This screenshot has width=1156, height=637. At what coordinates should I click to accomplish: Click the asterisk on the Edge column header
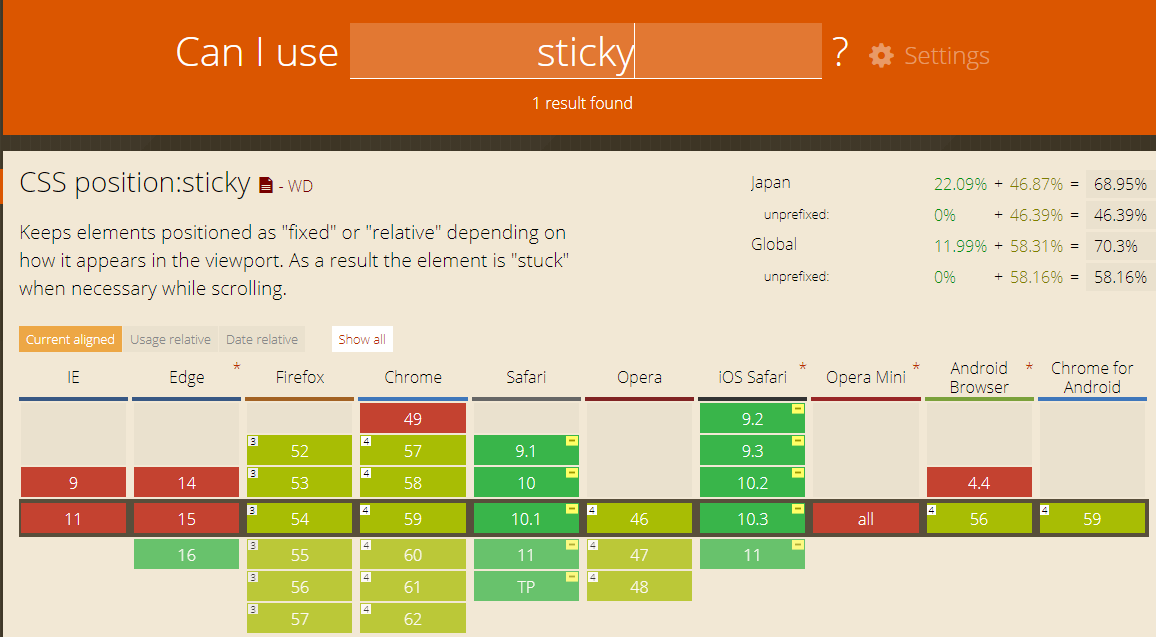tap(236, 368)
